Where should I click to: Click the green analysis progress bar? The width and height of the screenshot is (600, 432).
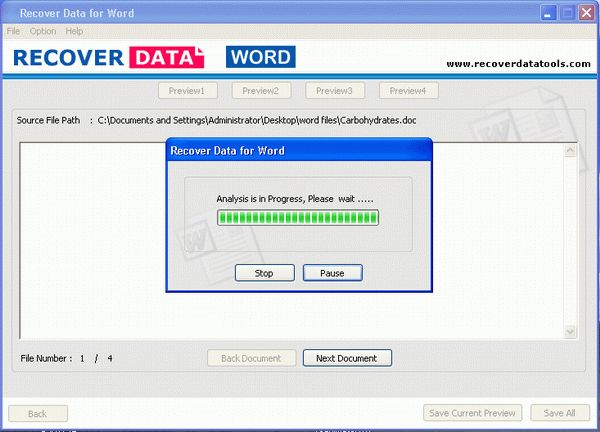[x=298, y=217]
